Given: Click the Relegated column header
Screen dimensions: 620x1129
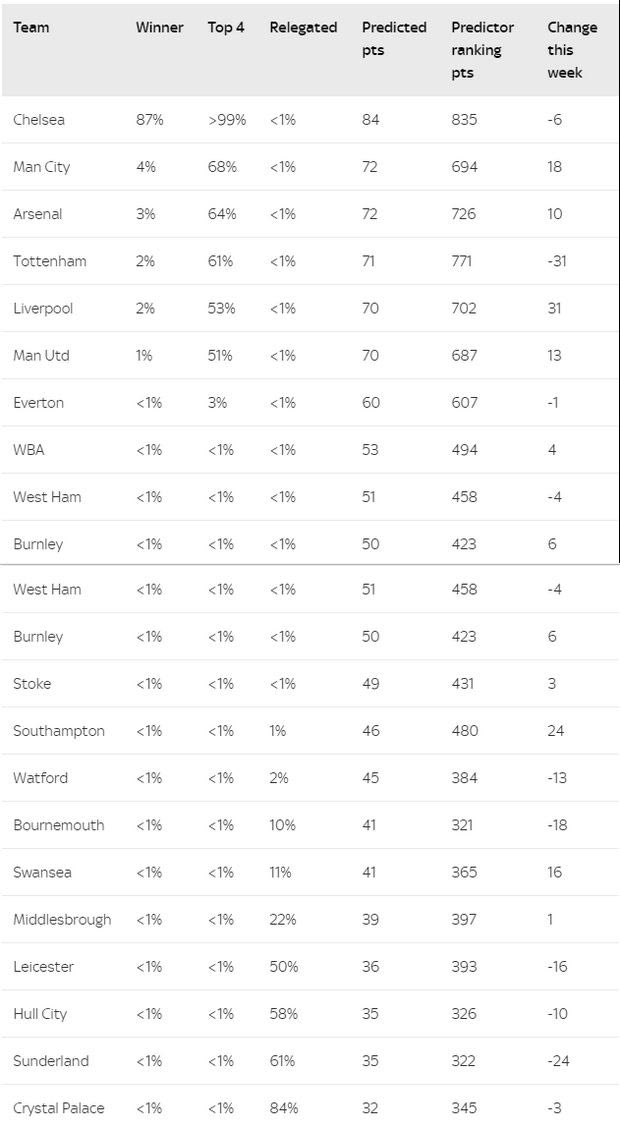Looking at the screenshot, I should point(303,27).
